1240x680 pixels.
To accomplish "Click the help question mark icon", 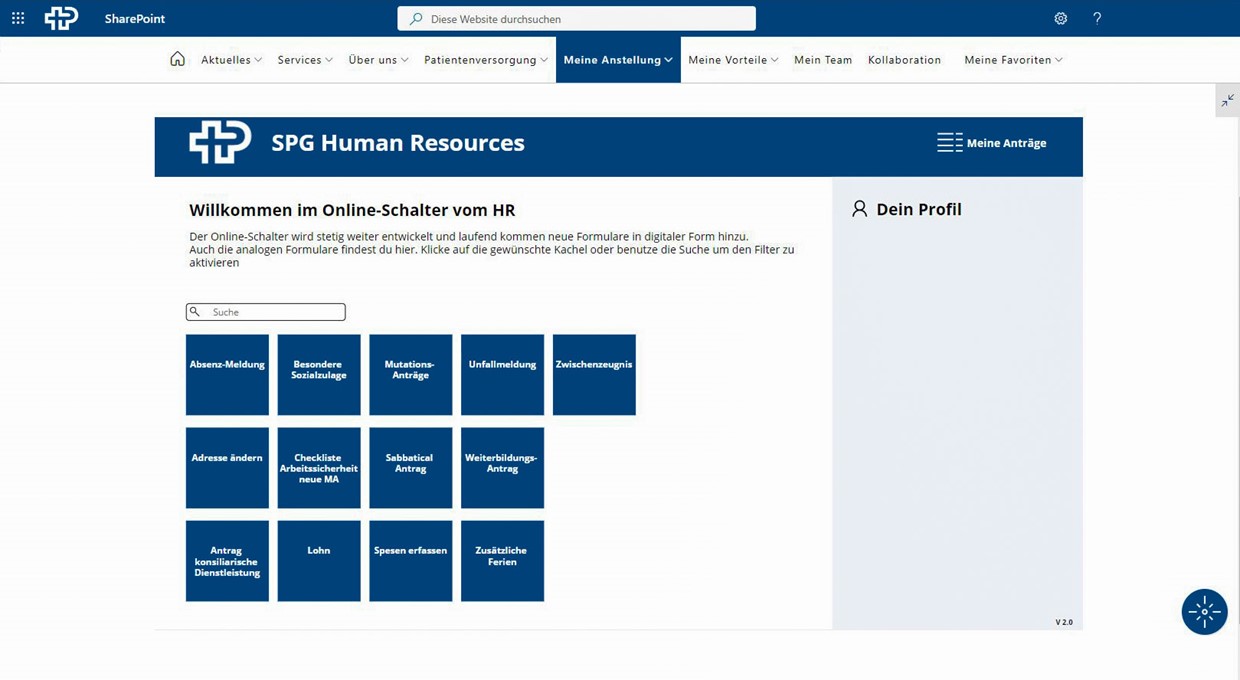I will tap(1097, 18).
